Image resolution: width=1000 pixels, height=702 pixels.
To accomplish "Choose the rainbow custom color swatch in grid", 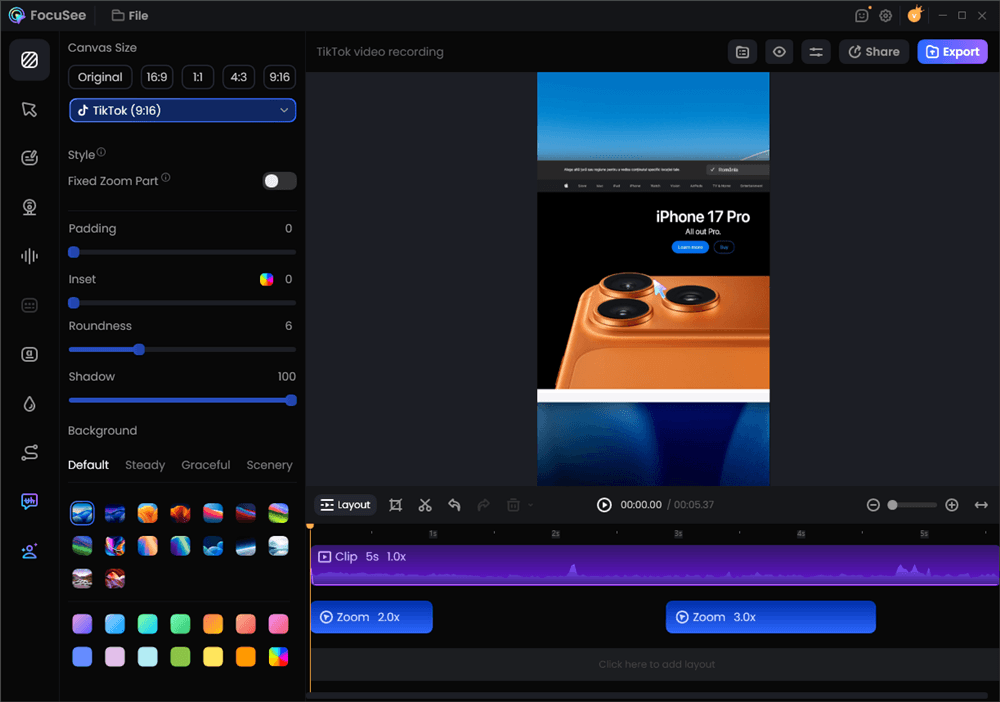I will pyautogui.click(x=279, y=657).
